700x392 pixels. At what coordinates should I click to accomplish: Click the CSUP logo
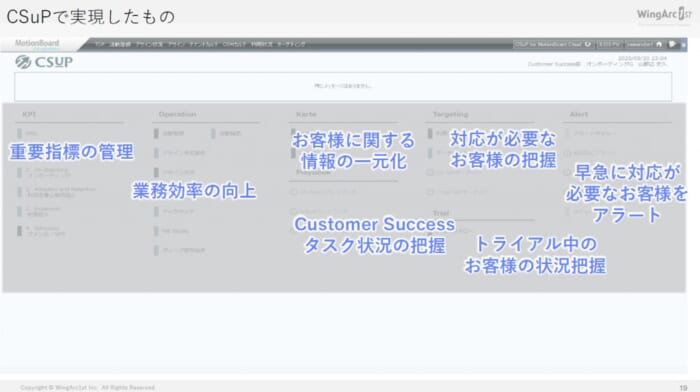pos(44,62)
